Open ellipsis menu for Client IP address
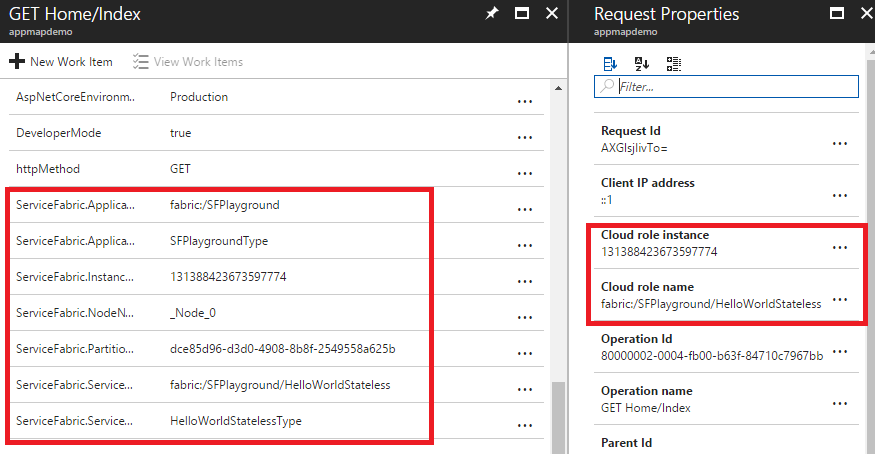Viewport: 875px width, 454px height. pyautogui.click(x=840, y=196)
